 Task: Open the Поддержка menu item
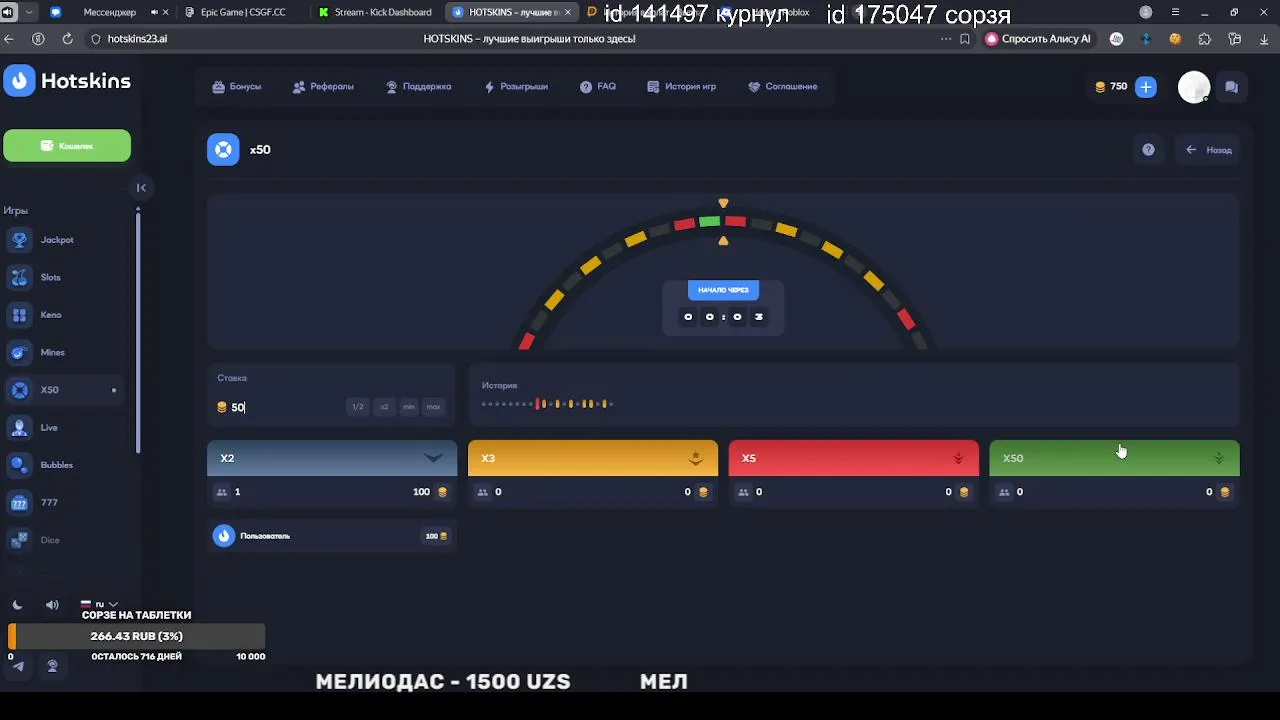click(418, 87)
